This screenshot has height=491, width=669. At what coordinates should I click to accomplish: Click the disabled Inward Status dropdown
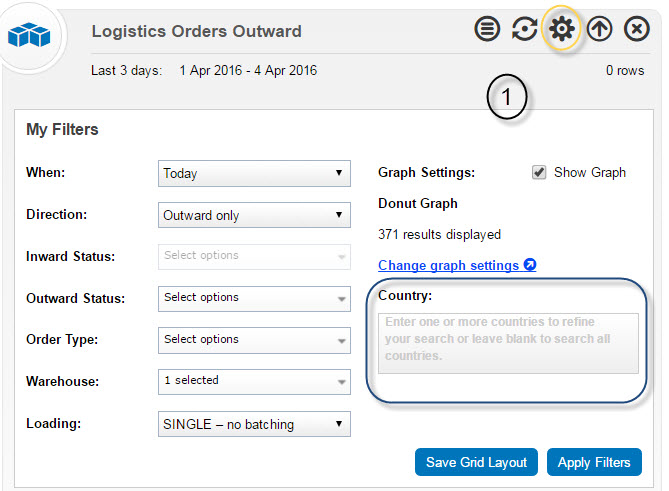coord(254,257)
